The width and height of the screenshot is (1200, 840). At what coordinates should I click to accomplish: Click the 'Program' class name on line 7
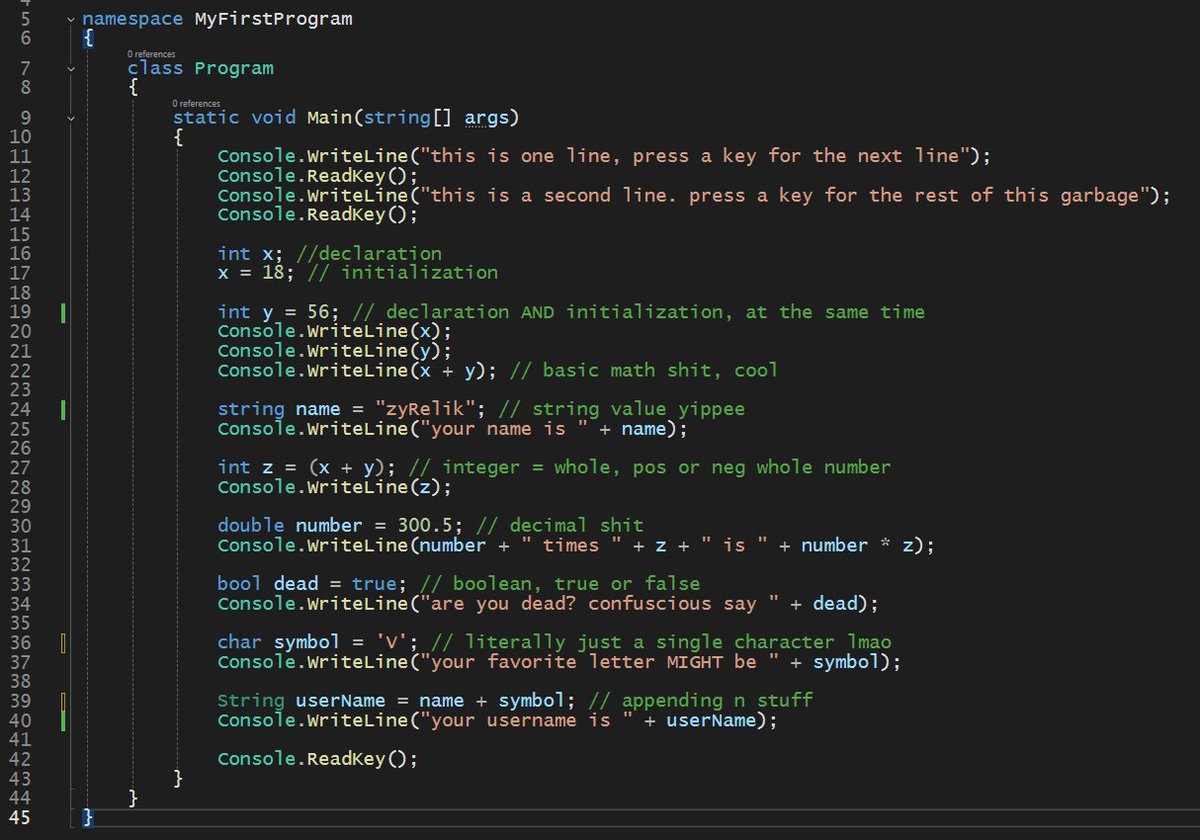pyautogui.click(x=233, y=68)
